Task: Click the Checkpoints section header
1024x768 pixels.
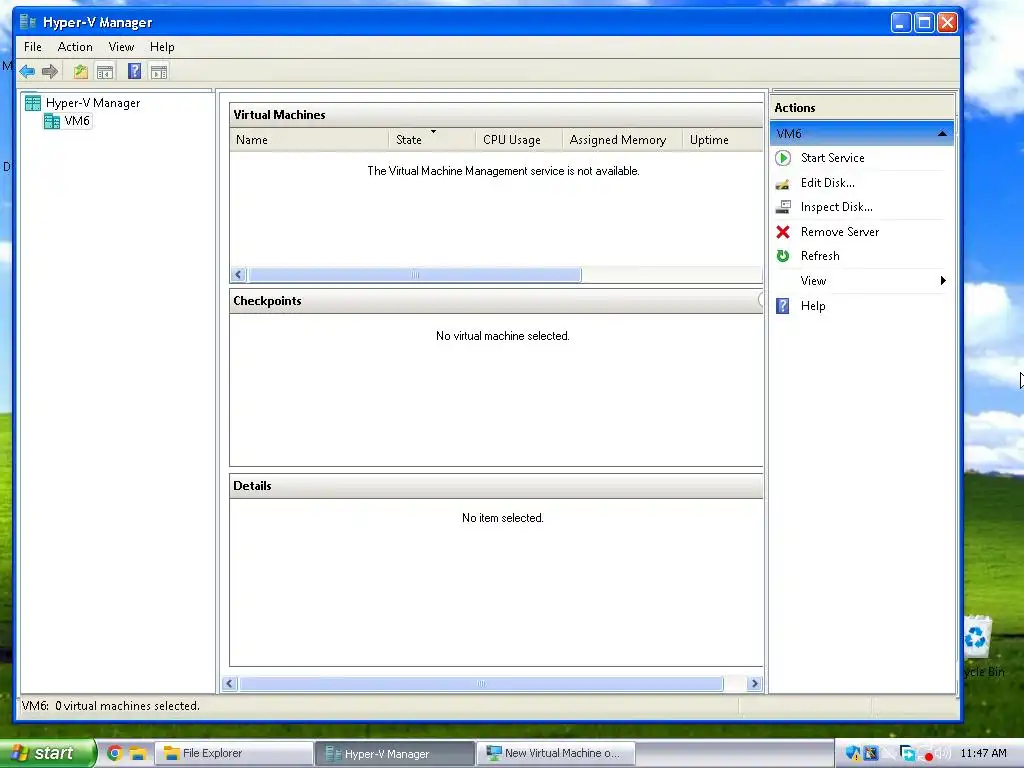Action: (x=496, y=301)
